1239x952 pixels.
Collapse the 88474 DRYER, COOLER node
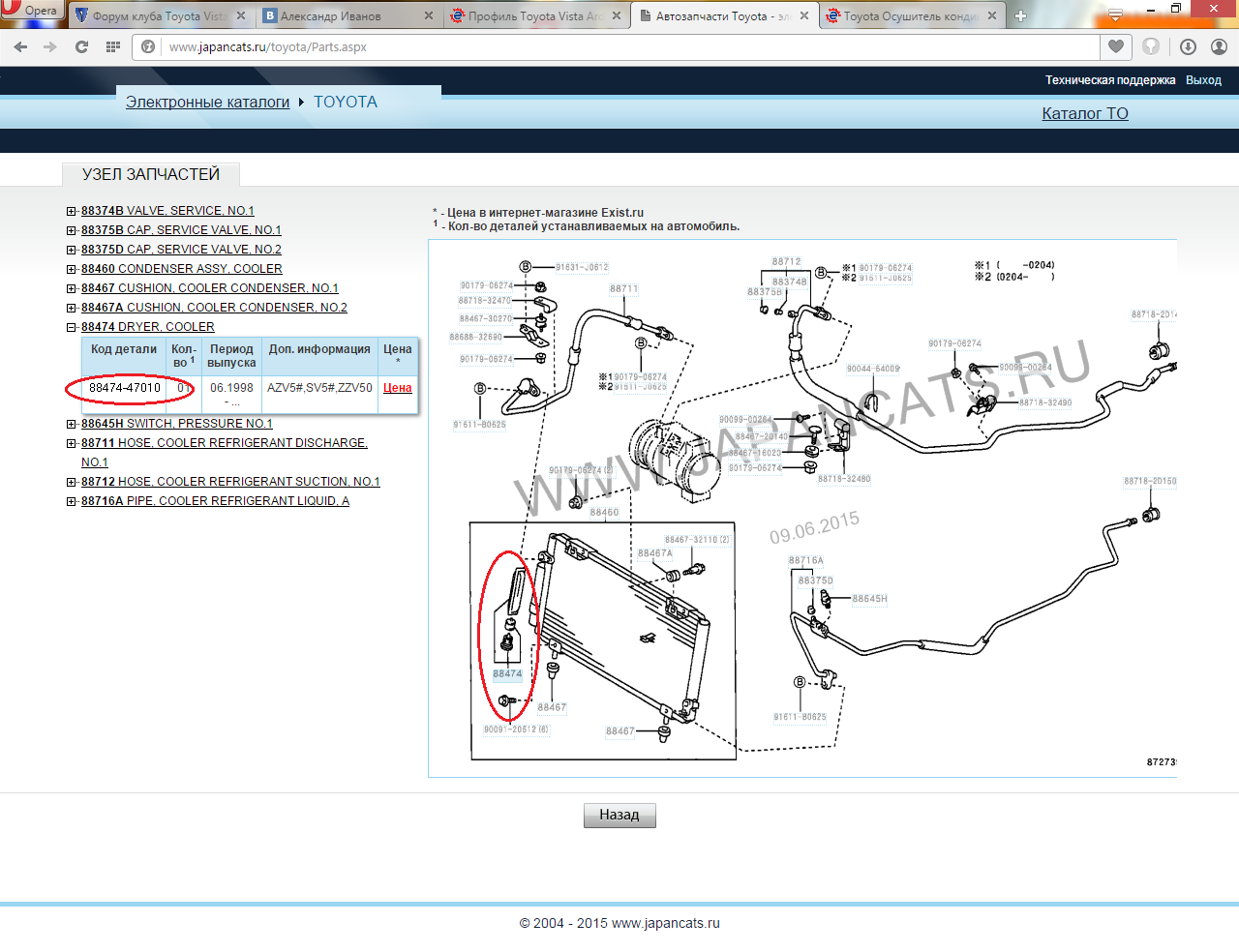[72, 327]
